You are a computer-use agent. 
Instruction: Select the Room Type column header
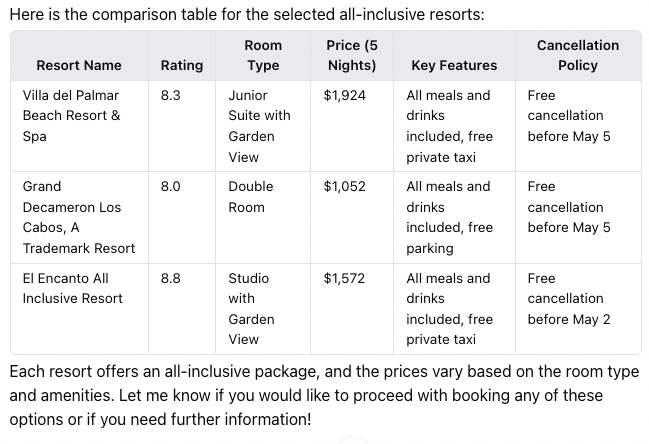click(x=263, y=55)
